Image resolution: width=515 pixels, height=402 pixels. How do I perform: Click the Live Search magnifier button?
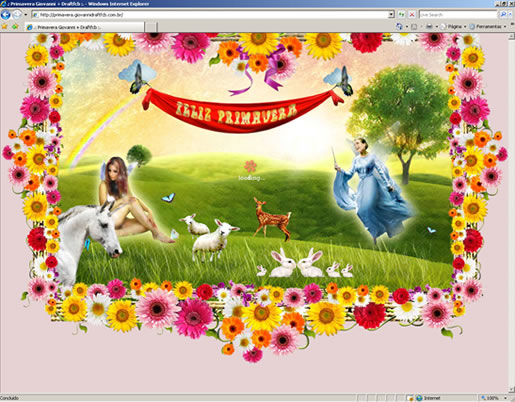coord(503,15)
